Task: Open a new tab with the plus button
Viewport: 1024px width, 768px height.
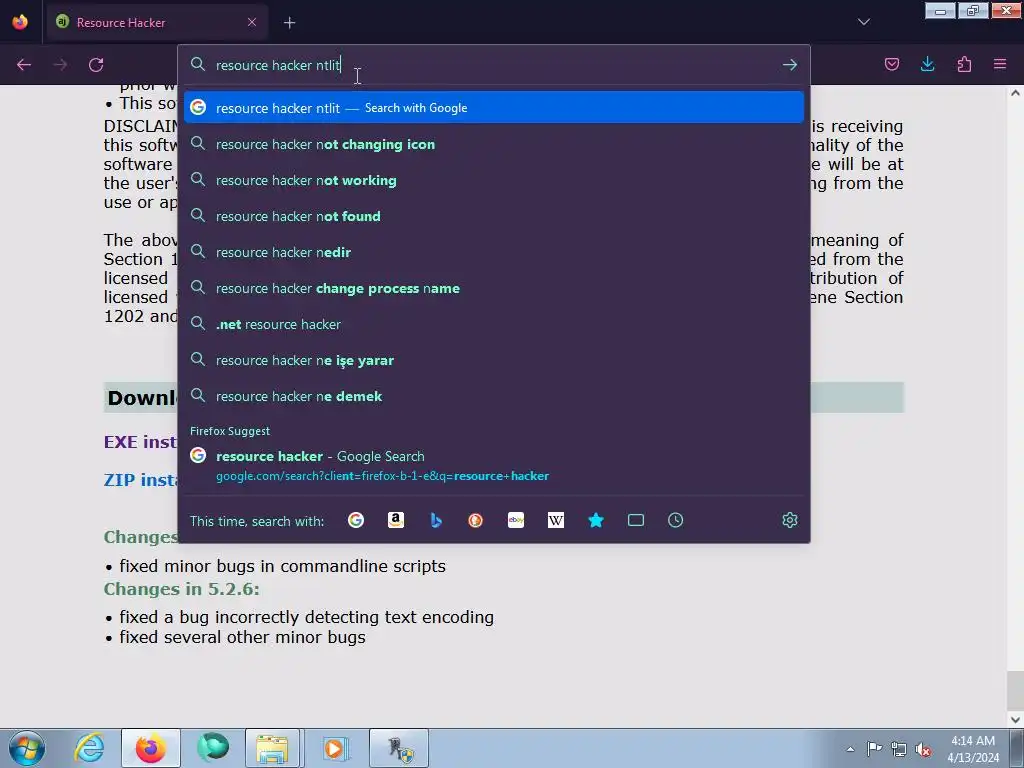Action: pos(289,23)
